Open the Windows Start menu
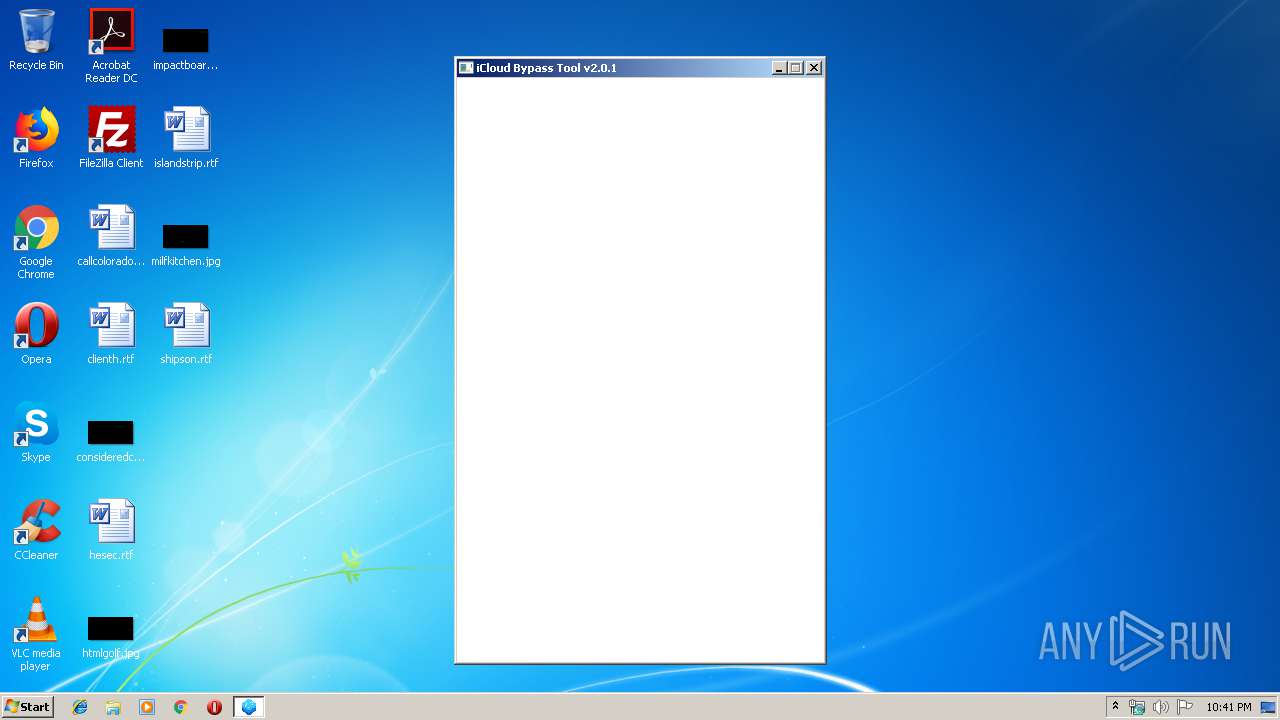The width and height of the screenshot is (1280, 720). [x=27, y=707]
